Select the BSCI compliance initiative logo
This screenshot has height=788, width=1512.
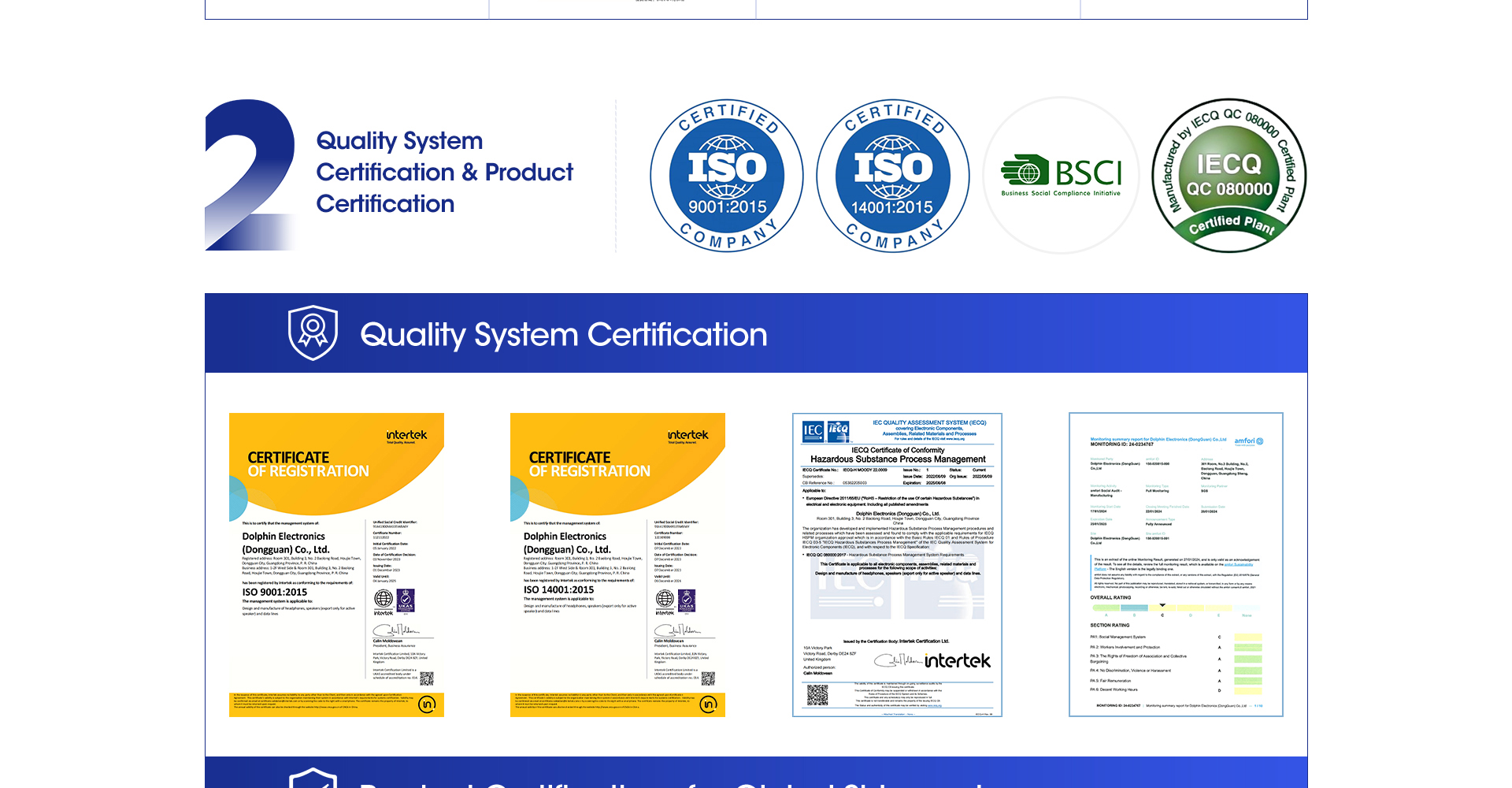[x=1061, y=177]
